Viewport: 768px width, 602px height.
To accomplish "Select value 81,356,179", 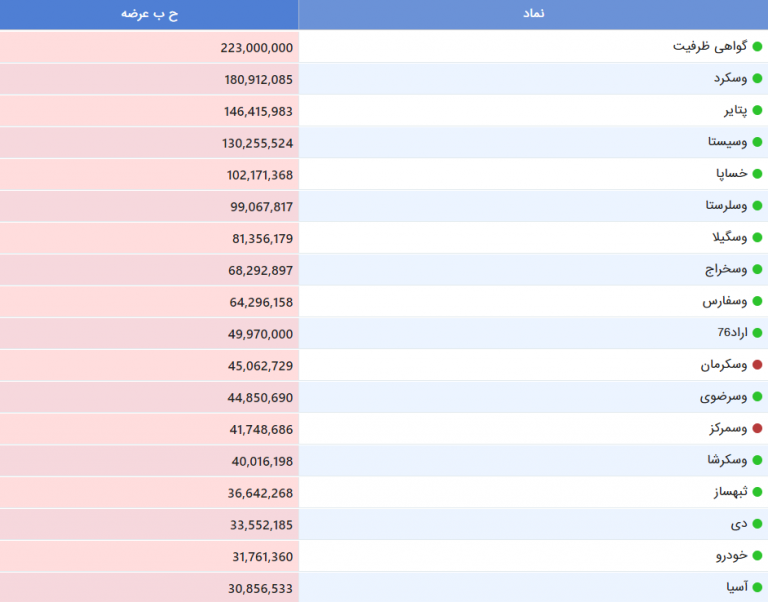I will pos(263,239).
